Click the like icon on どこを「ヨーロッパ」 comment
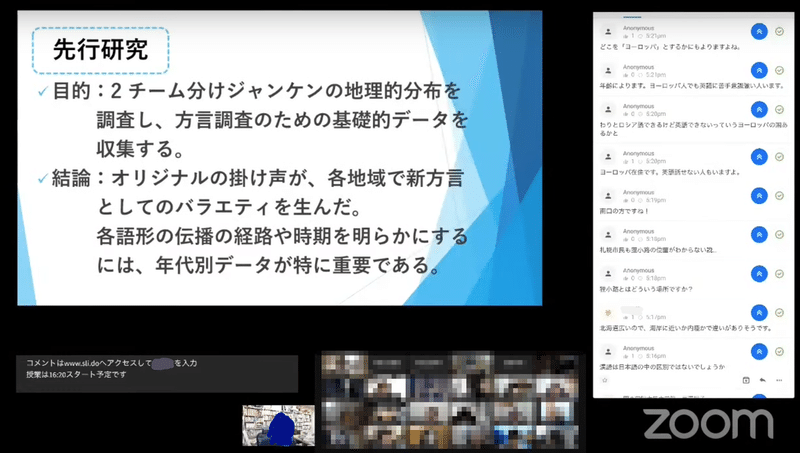Viewport: 800px width, 453px height. (x=626, y=36)
